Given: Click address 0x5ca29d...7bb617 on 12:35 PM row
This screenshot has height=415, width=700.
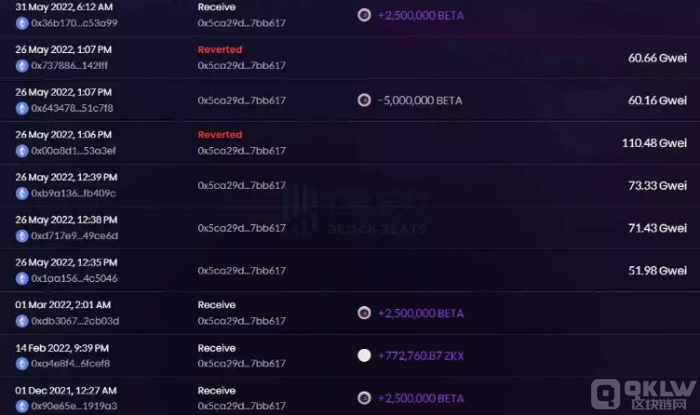Looking at the screenshot, I should (242, 271).
